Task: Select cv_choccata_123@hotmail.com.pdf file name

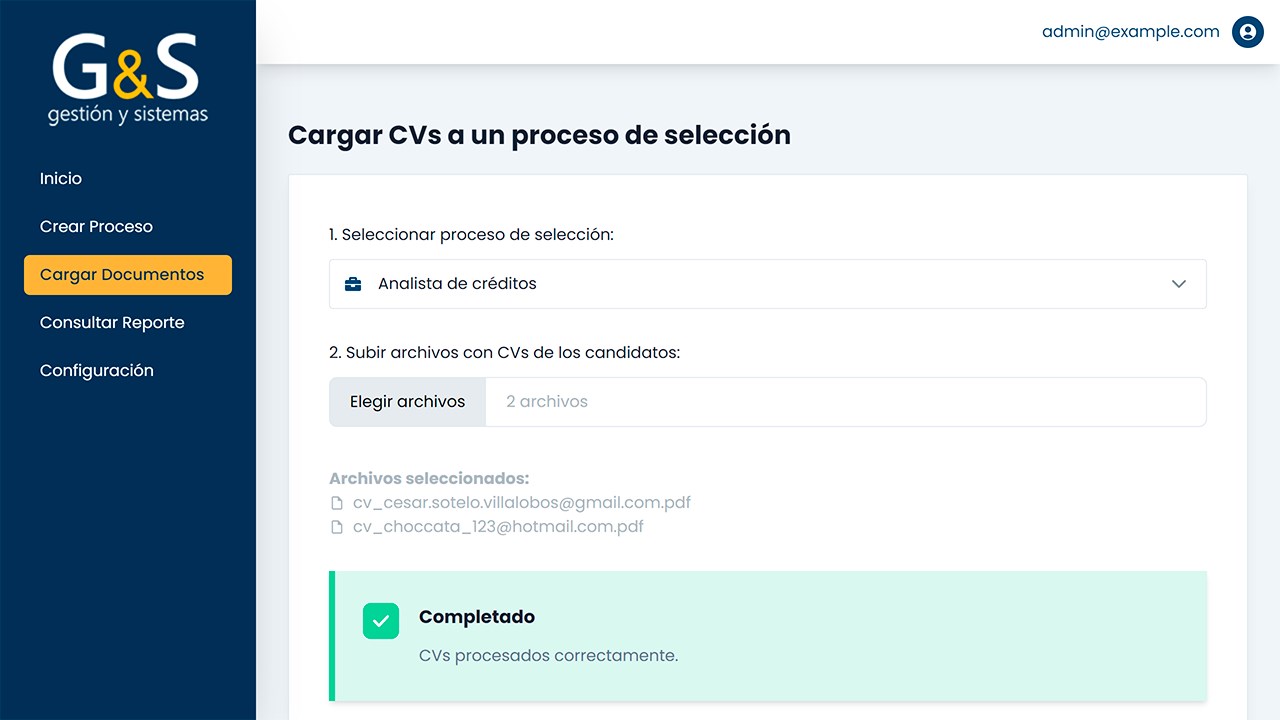Action: pos(498,527)
